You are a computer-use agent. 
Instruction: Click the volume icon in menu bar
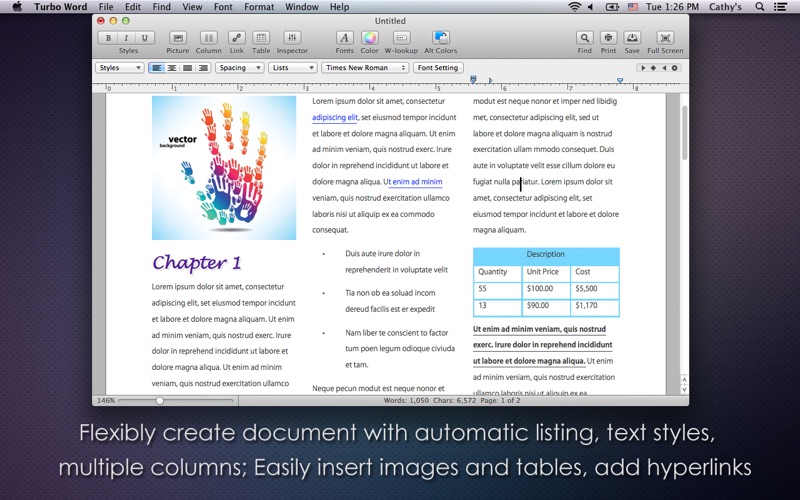591,7
